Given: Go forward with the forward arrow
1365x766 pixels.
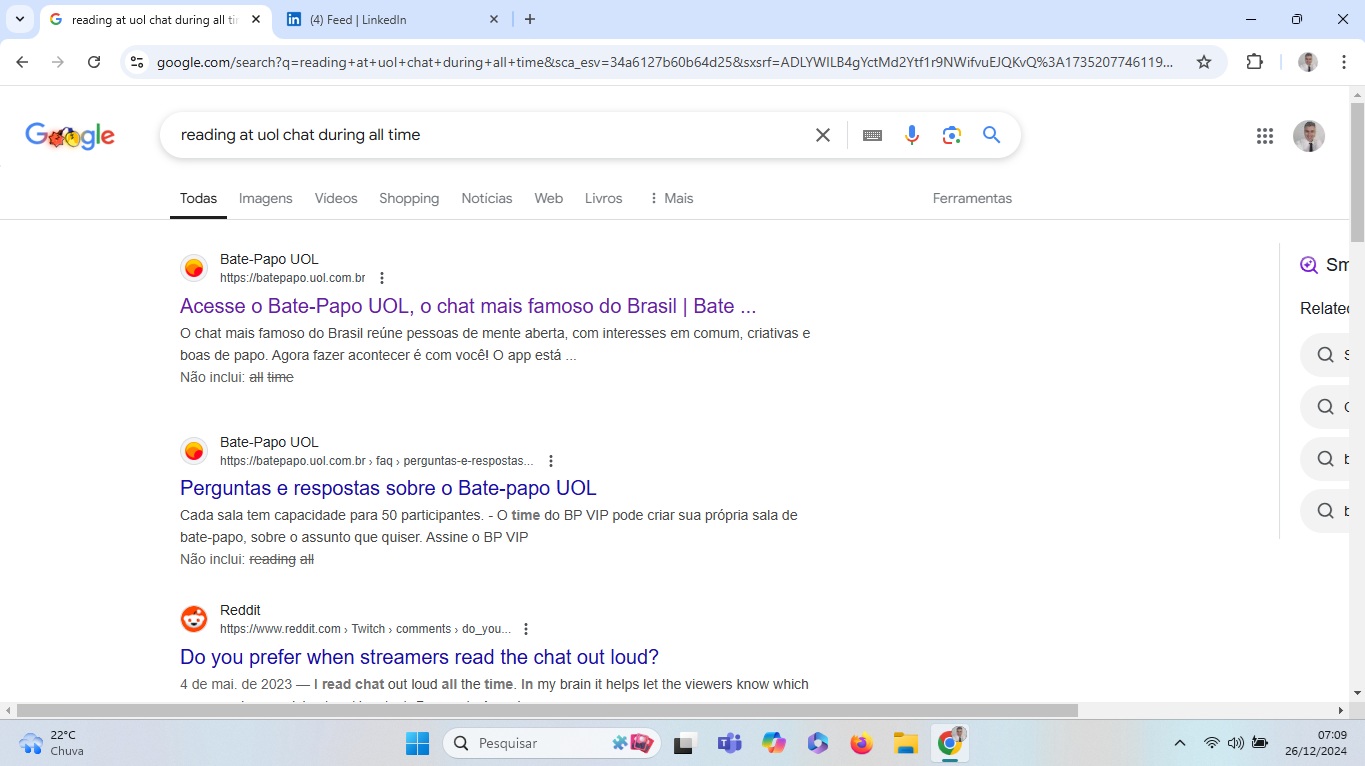Looking at the screenshot, I should point(58,62).
